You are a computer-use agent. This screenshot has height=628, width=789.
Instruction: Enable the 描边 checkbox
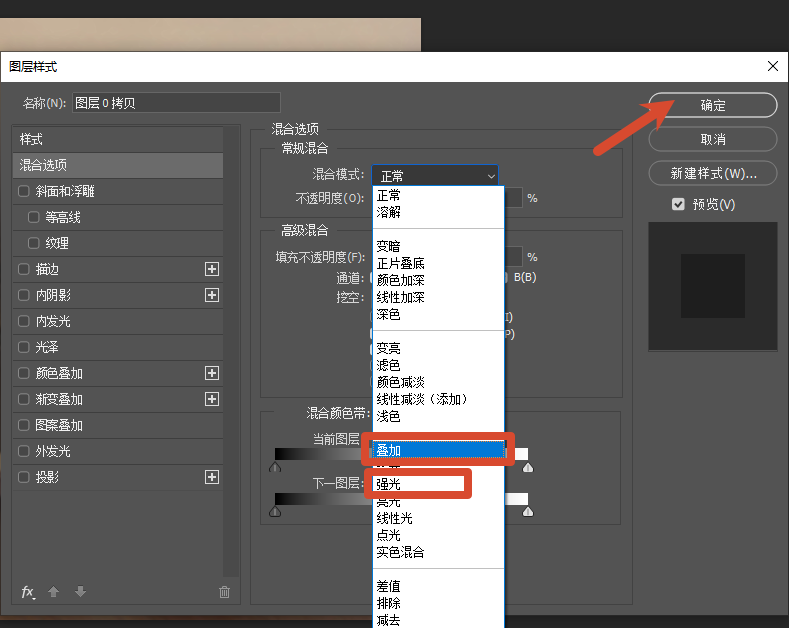[24, 269]
